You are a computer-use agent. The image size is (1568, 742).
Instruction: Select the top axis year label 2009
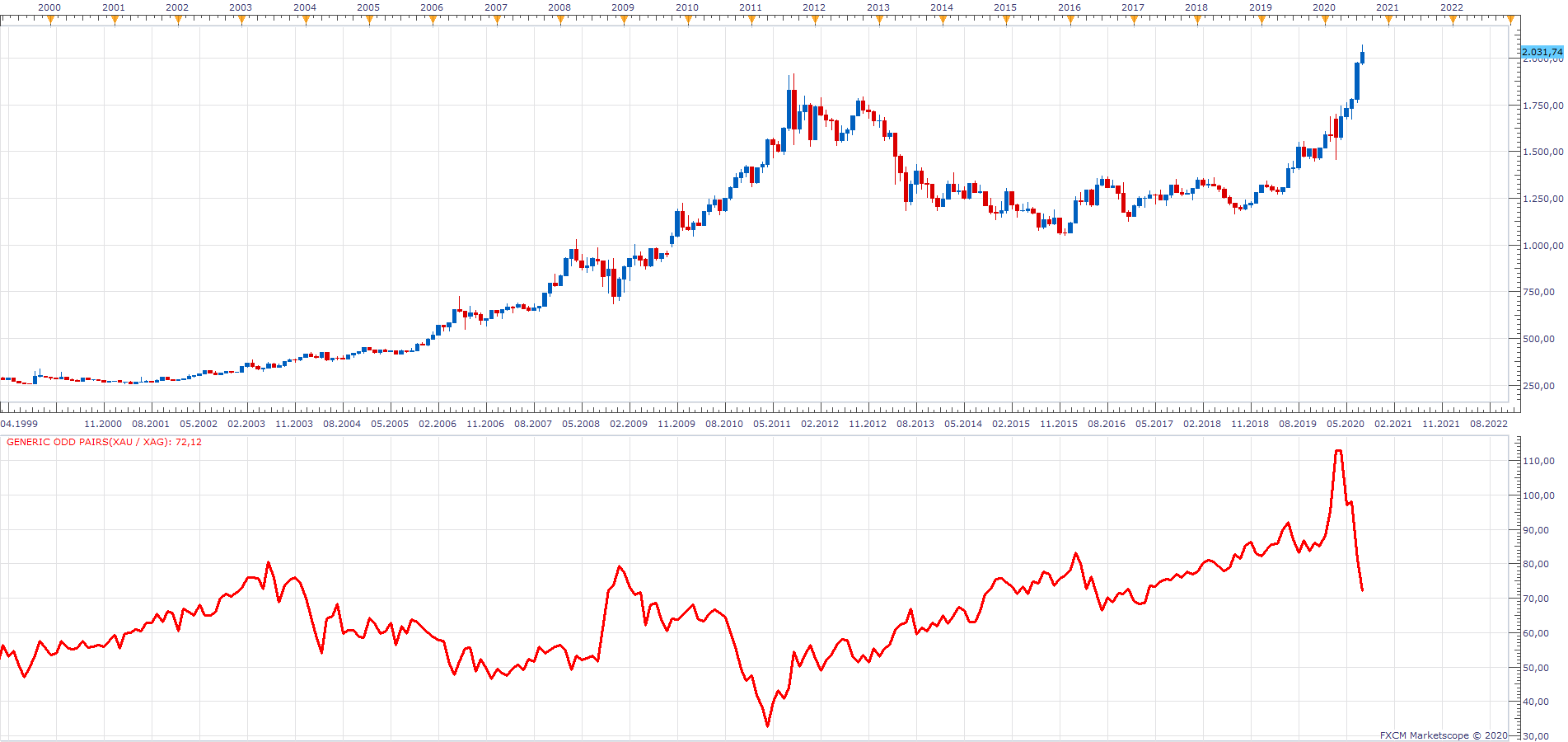[x=623, y=7]
